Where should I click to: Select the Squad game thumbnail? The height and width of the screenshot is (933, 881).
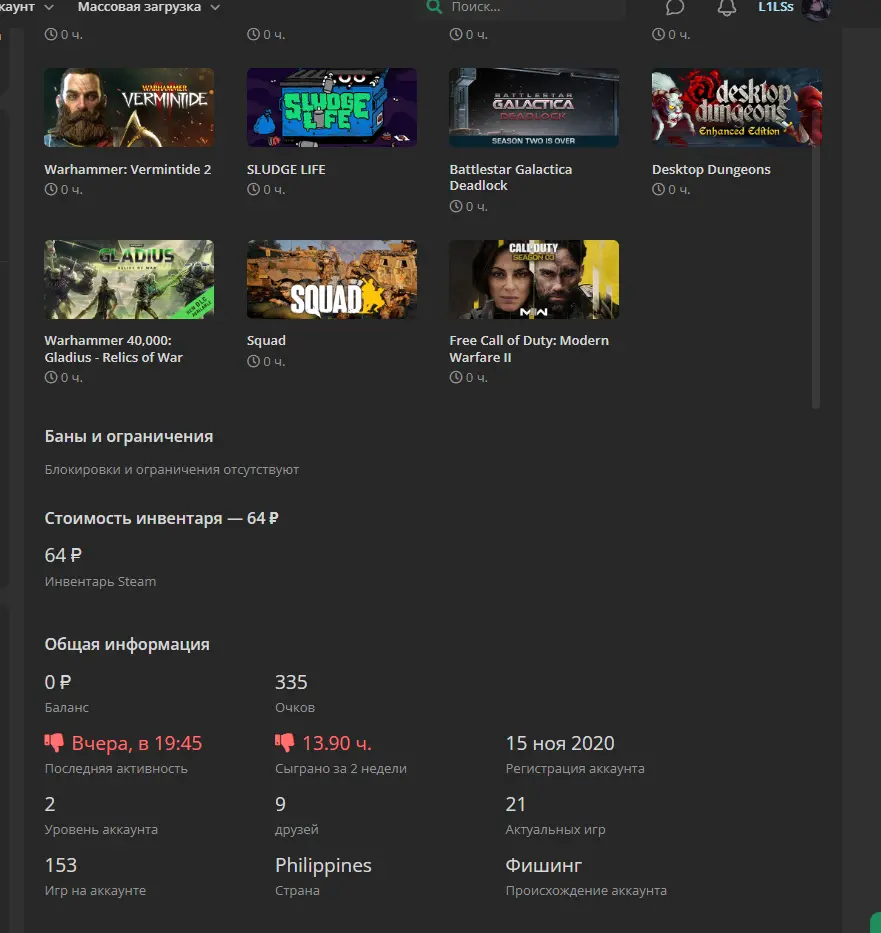pyautogui.click(x=331, y=279)
